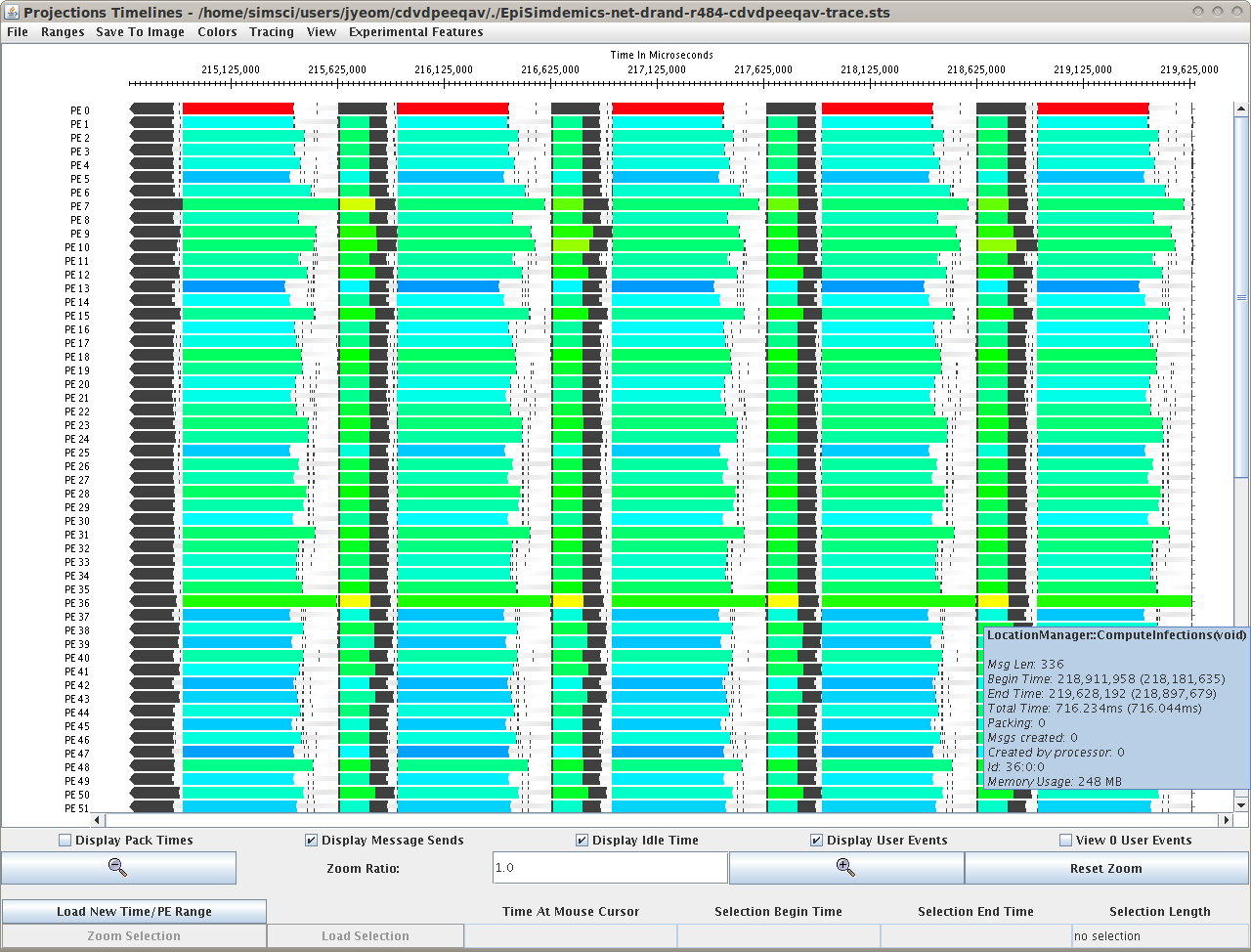Click the red PE 0 bar at timeline start
Screen dimensions: 1251x952
click(237, 108)
